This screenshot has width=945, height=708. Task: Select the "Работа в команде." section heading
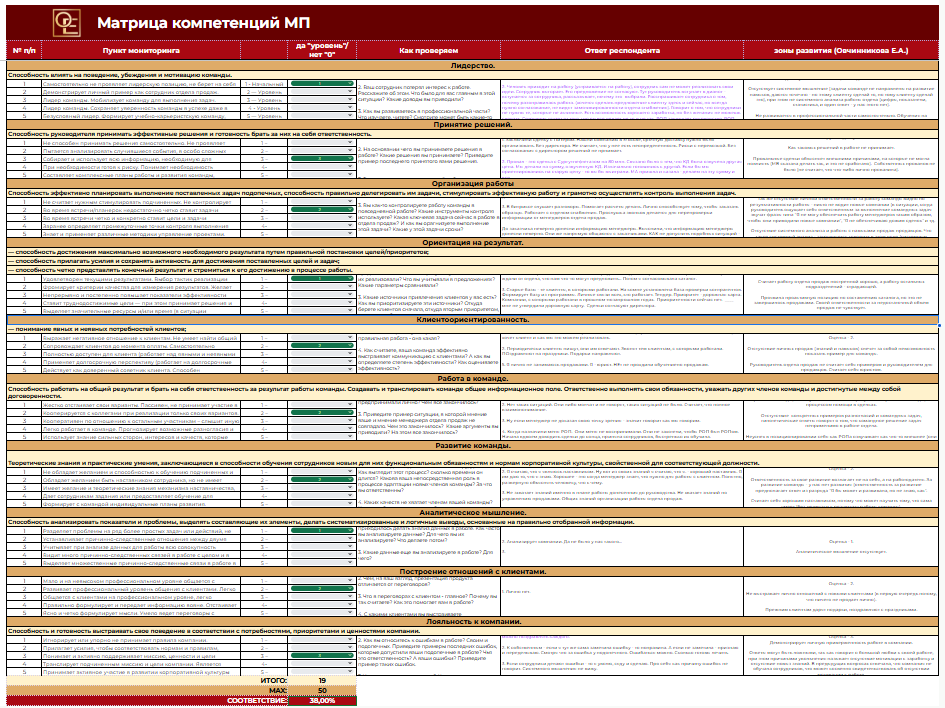[472, 378]
